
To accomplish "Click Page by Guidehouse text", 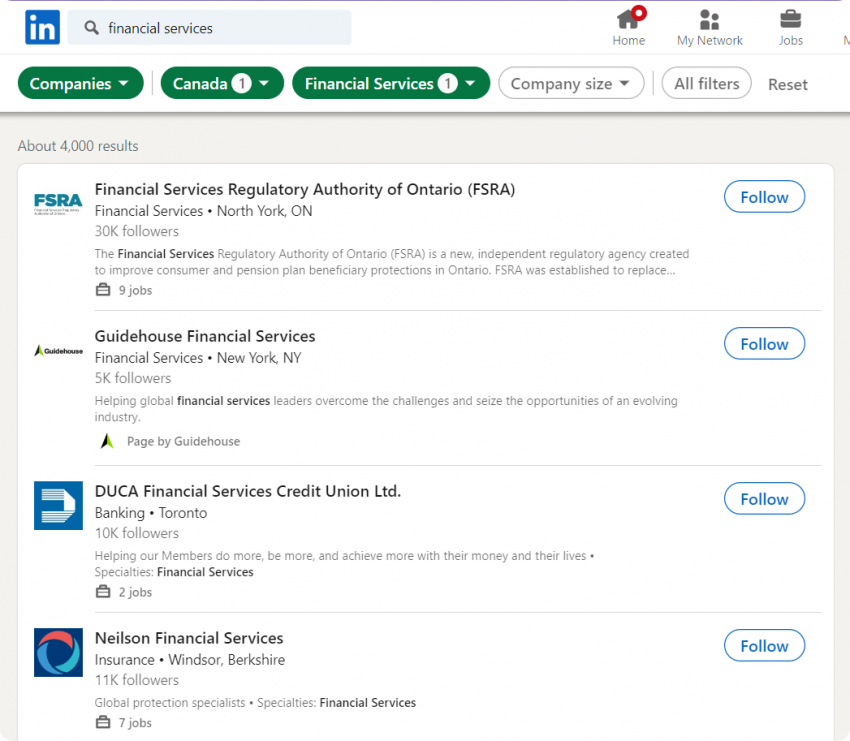I will pos(183,441).
